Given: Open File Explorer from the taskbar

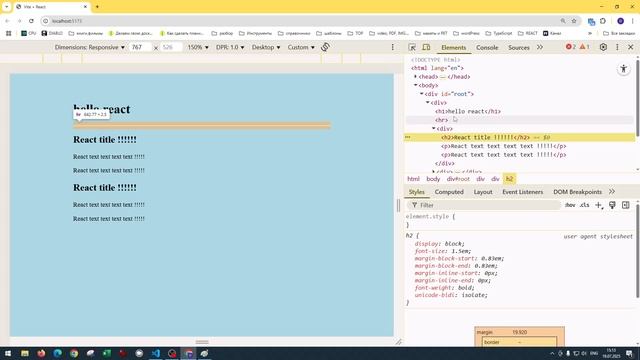Looking at the screenshot, I should coord(25,353).
